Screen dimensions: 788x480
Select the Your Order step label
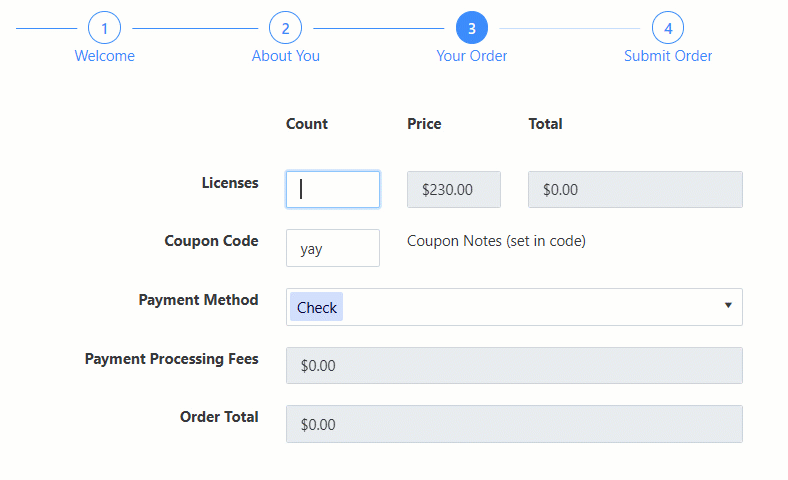click(472, 56)
